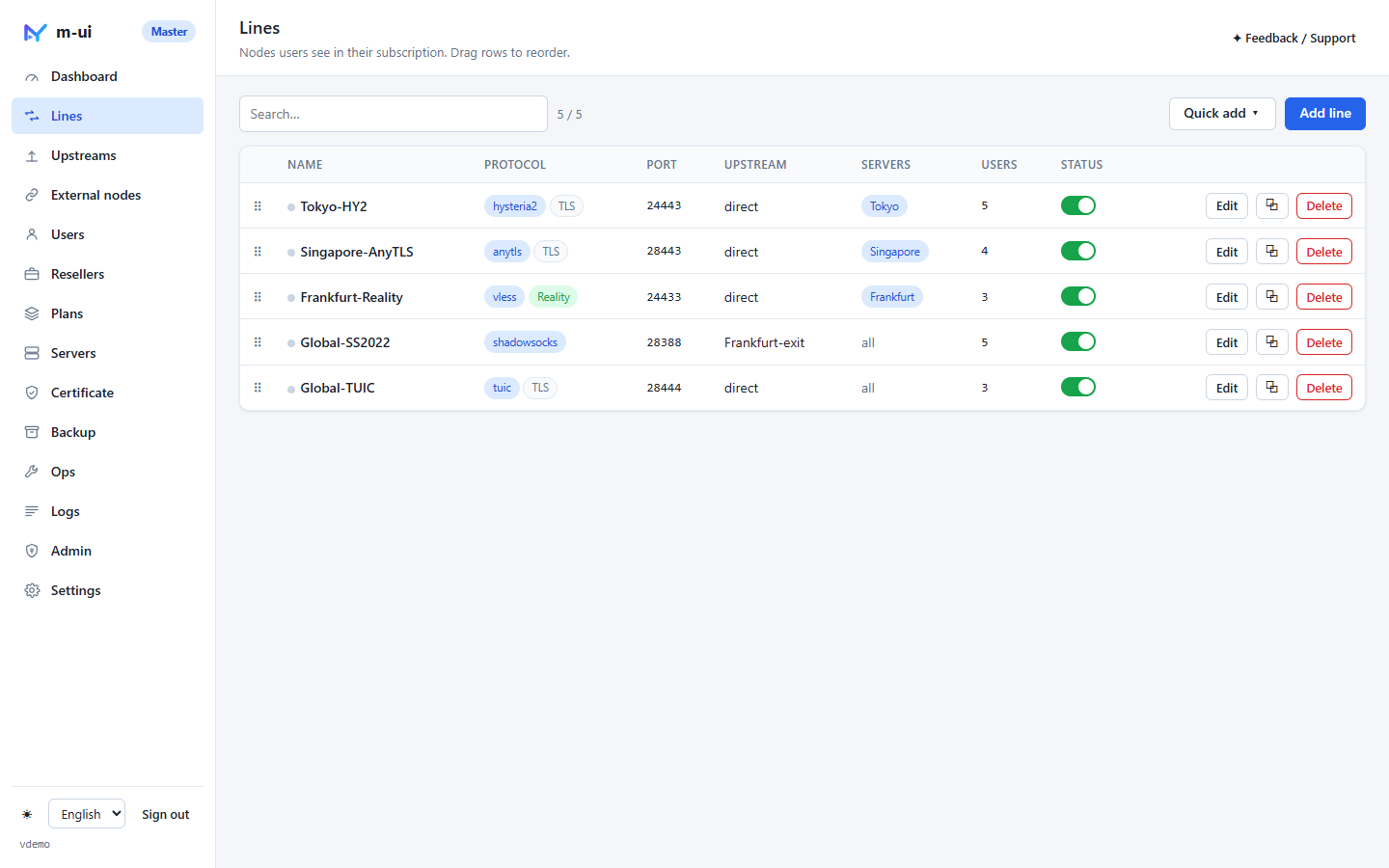
Task: Click the Settings gear icon in the sidebar
Action: pyautogui.click(x=32, y=590)
